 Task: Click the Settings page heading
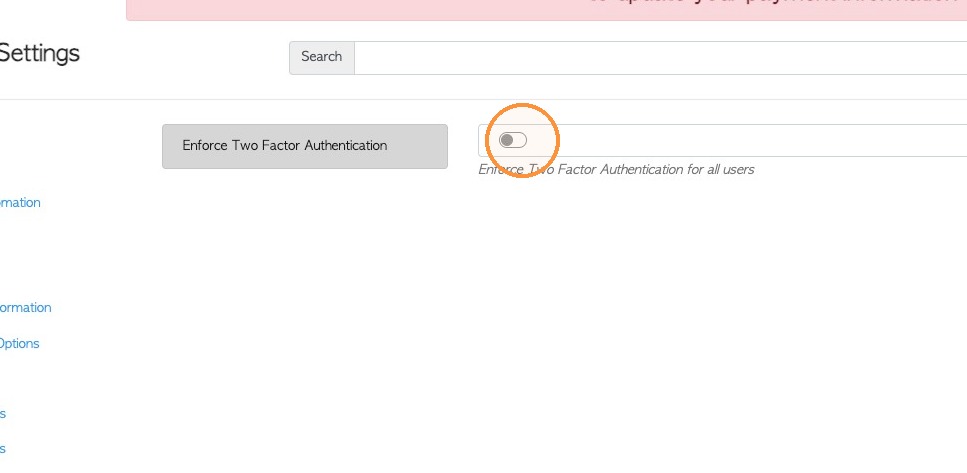39,54
